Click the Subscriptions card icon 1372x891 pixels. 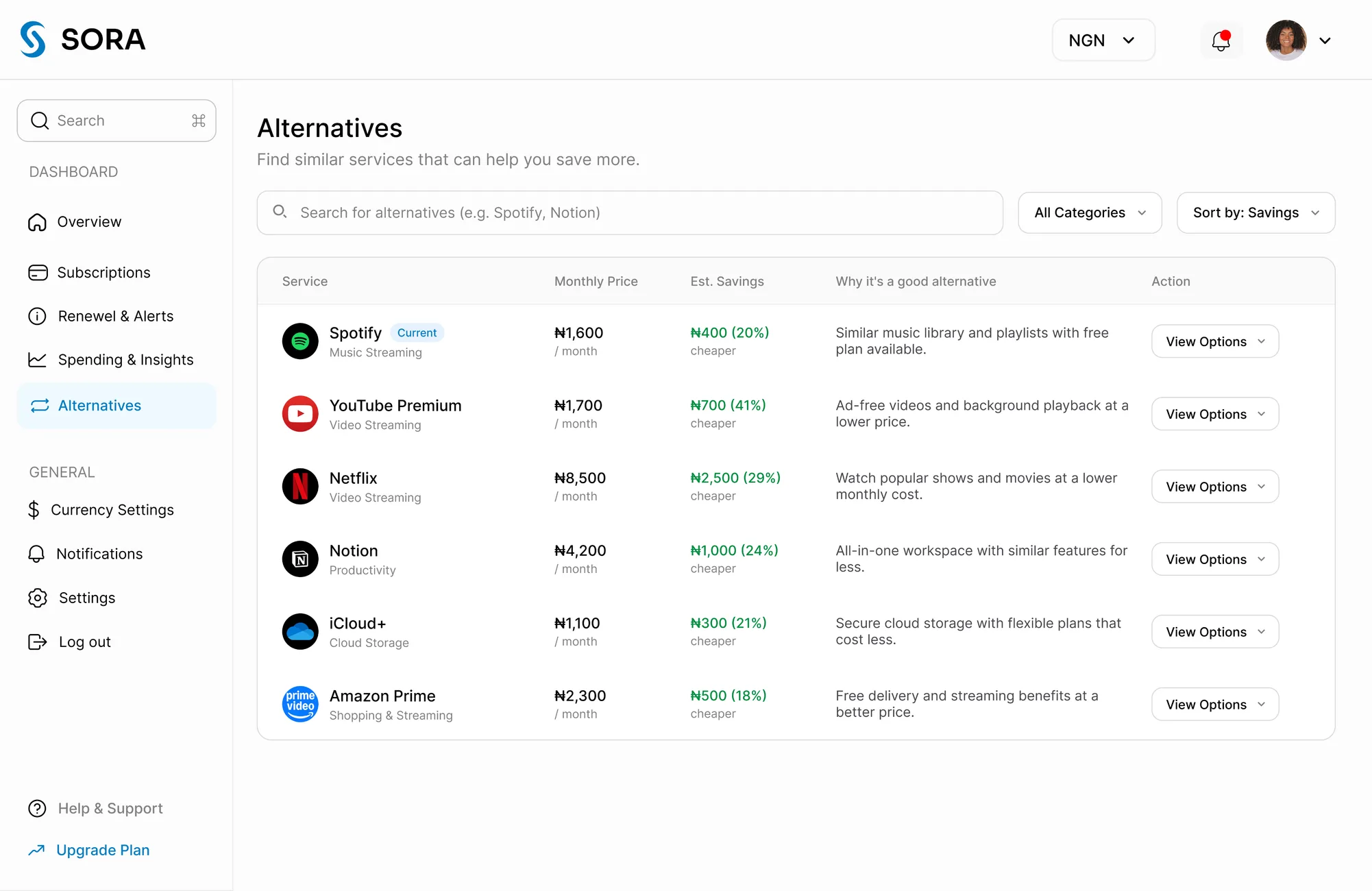click(38, 273)
